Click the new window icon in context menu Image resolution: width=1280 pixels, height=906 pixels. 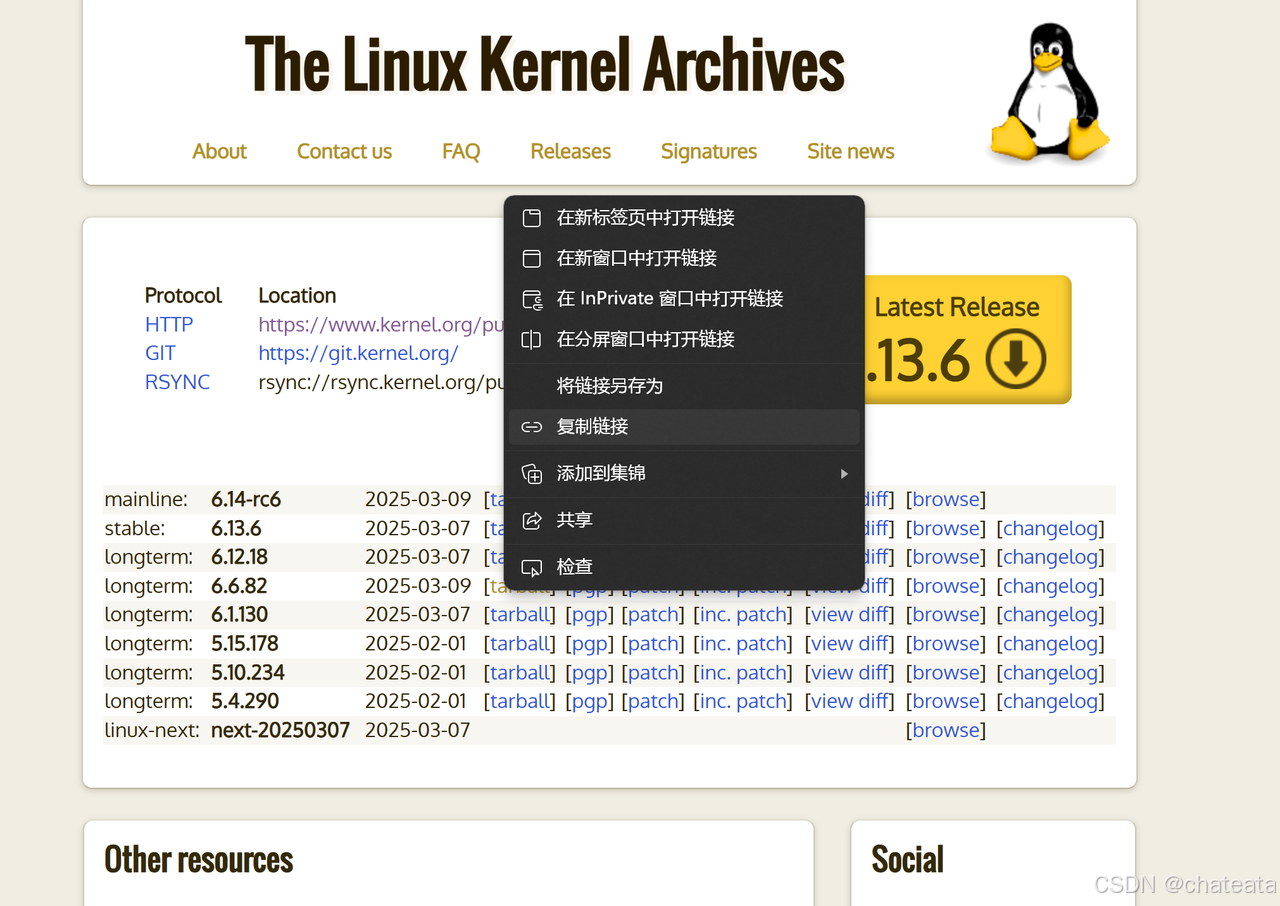532,258
